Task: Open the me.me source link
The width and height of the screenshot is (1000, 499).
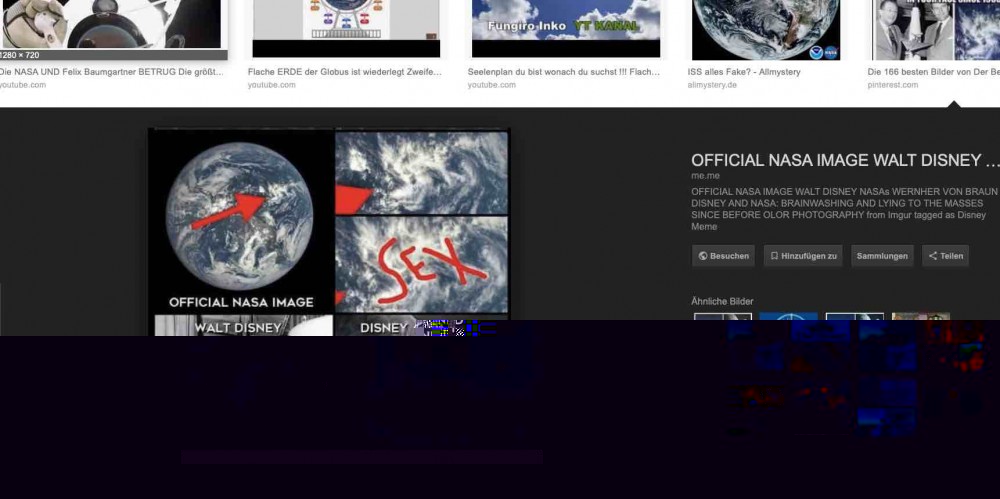Action: 705,175
